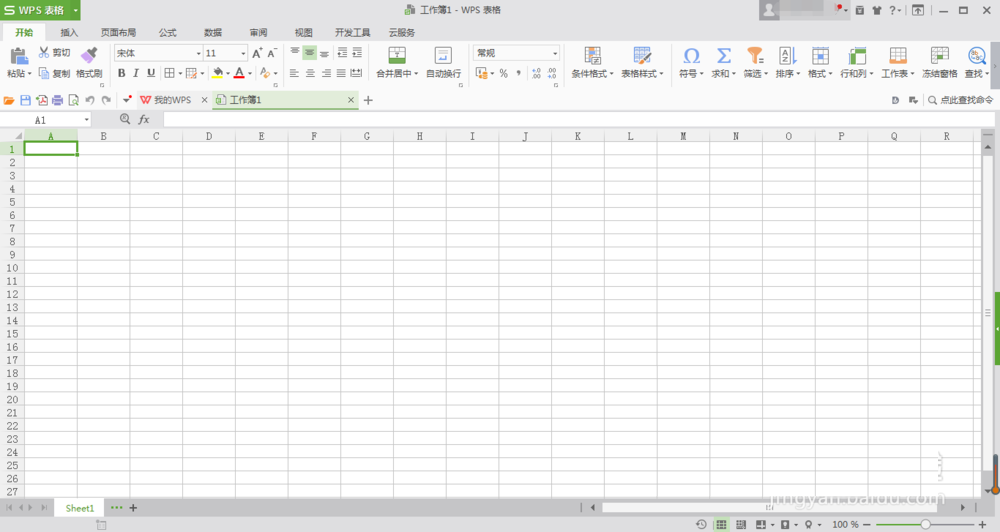
Task: Expand the font color dropdown arrow
Action: tap(249, 74)
